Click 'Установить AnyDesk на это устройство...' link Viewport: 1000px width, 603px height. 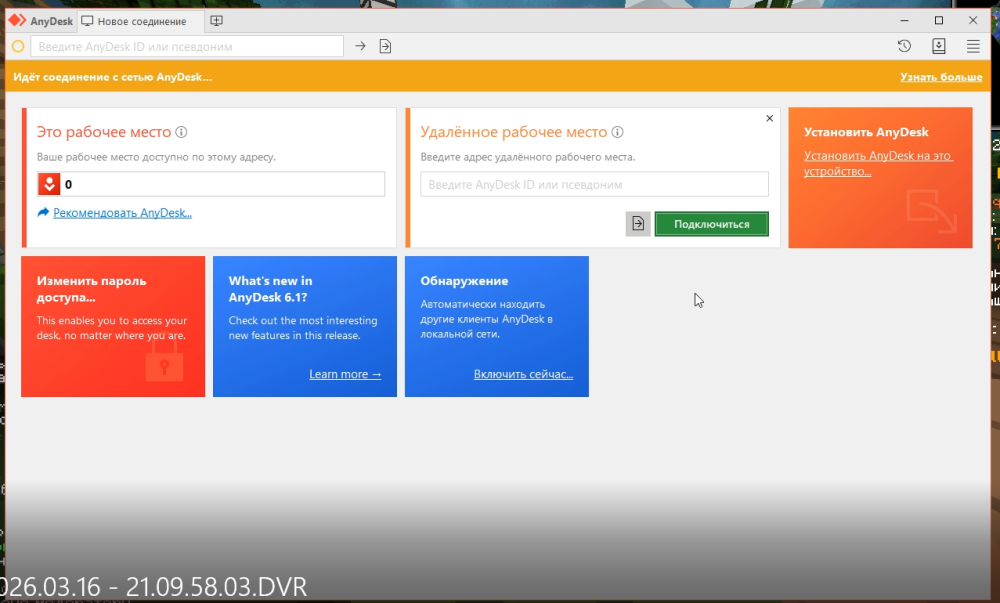point(878,163)
